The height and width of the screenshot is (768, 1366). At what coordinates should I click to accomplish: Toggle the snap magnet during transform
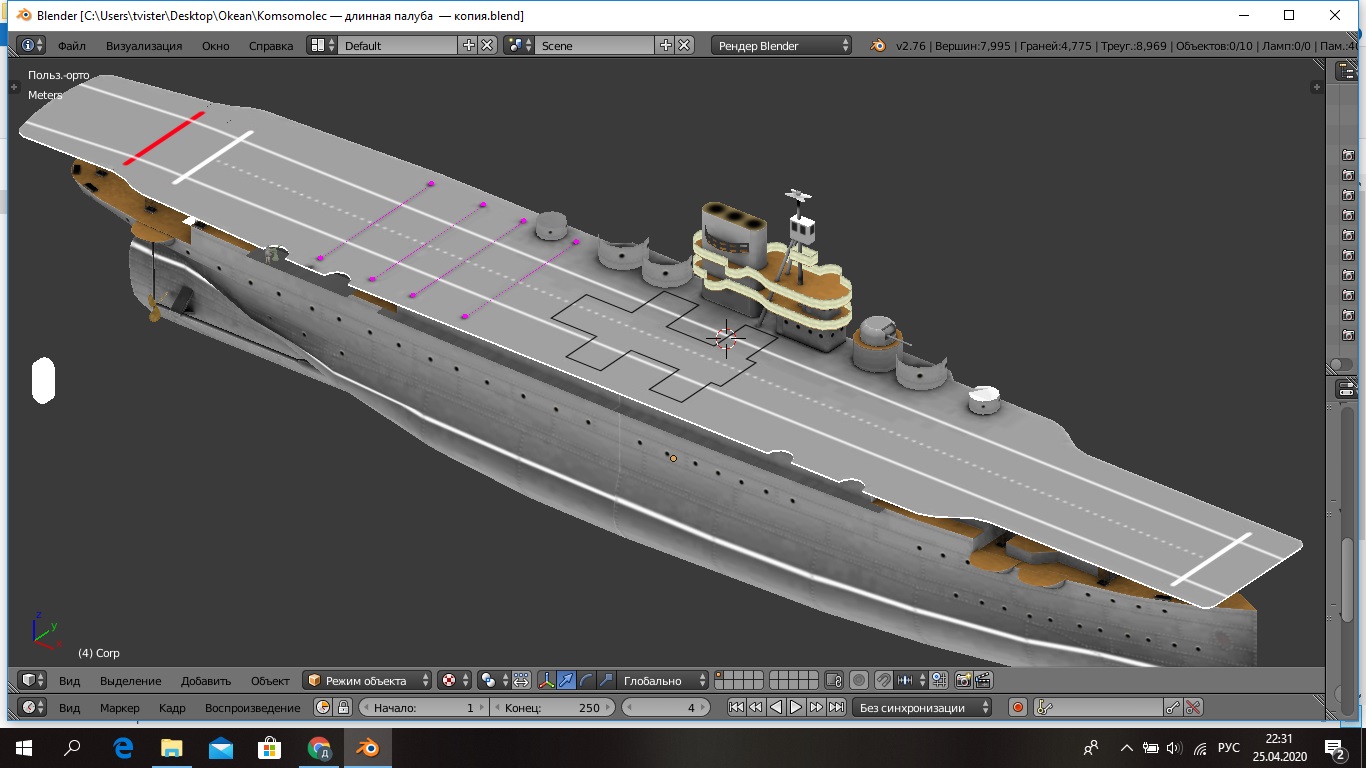[x=883, y=680]
